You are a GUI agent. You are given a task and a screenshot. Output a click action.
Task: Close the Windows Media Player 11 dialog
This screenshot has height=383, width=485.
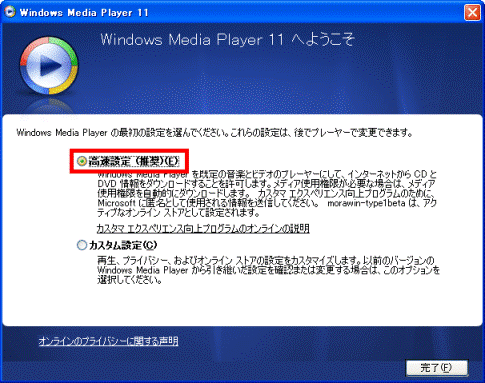(472, 13)
